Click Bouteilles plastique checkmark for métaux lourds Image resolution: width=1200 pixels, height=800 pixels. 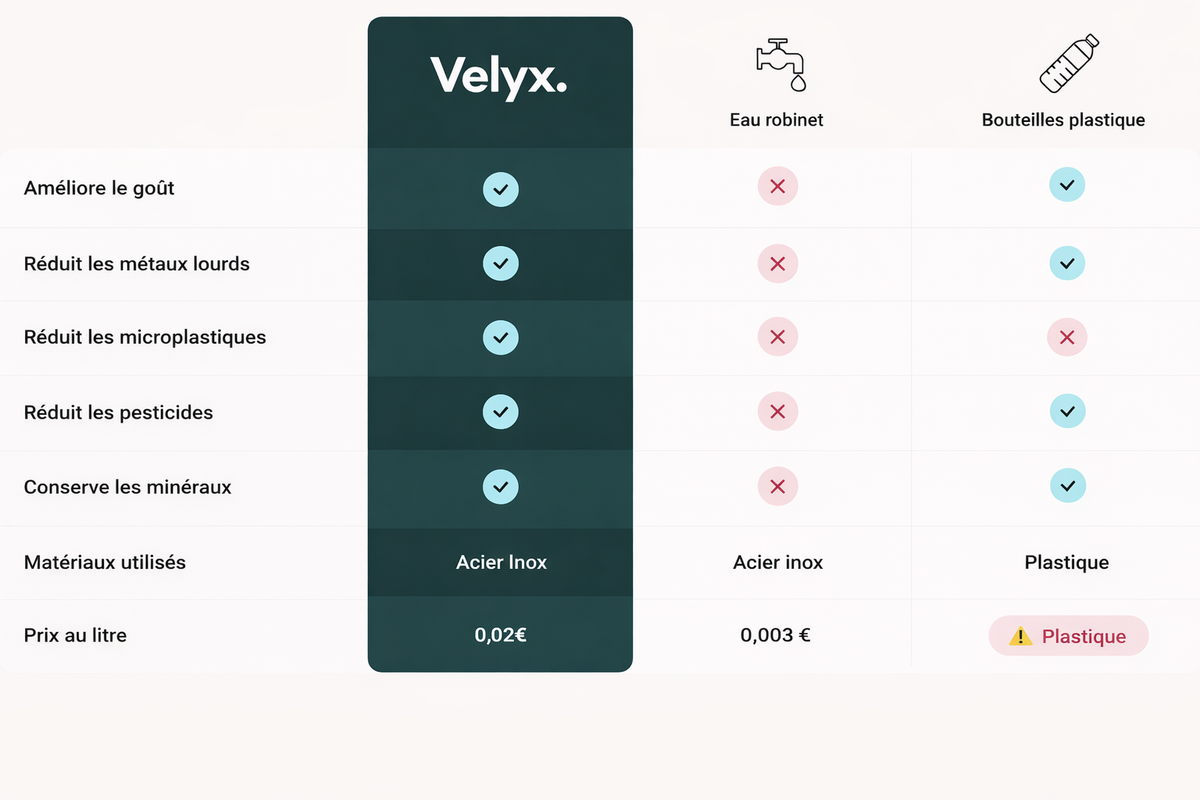tap(1067, 263)
